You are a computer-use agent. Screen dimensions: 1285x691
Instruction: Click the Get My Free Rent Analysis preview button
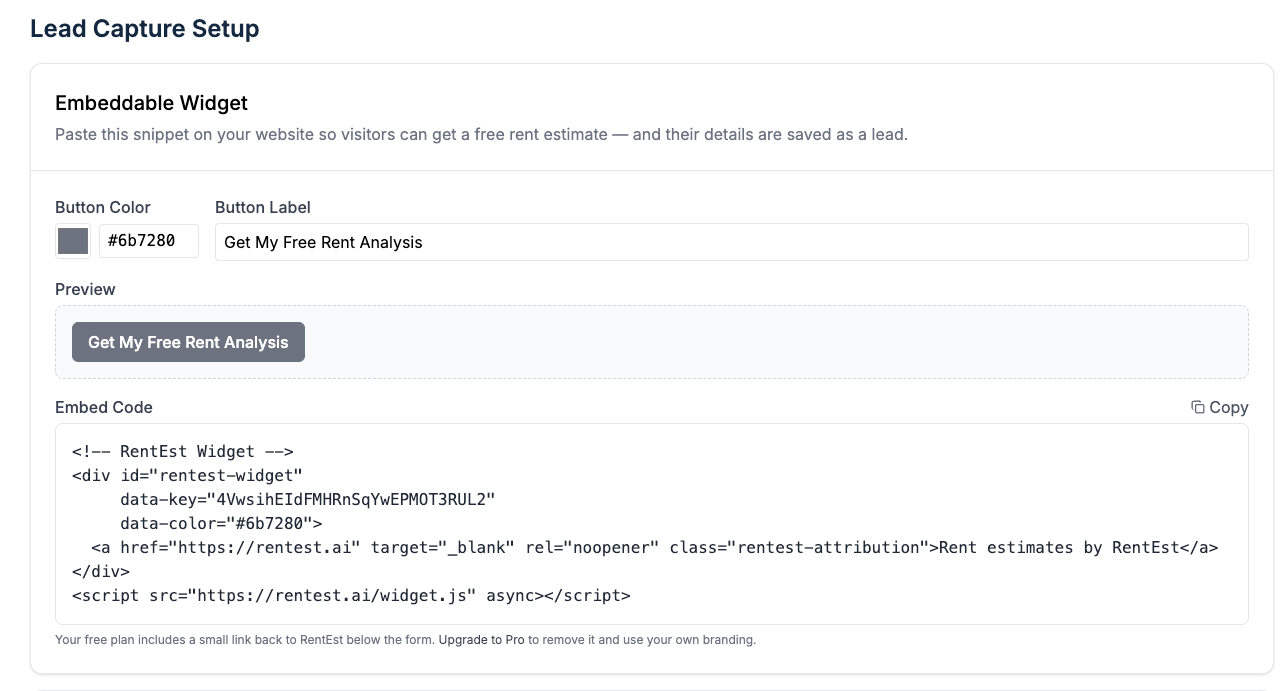tap(188, 342)
